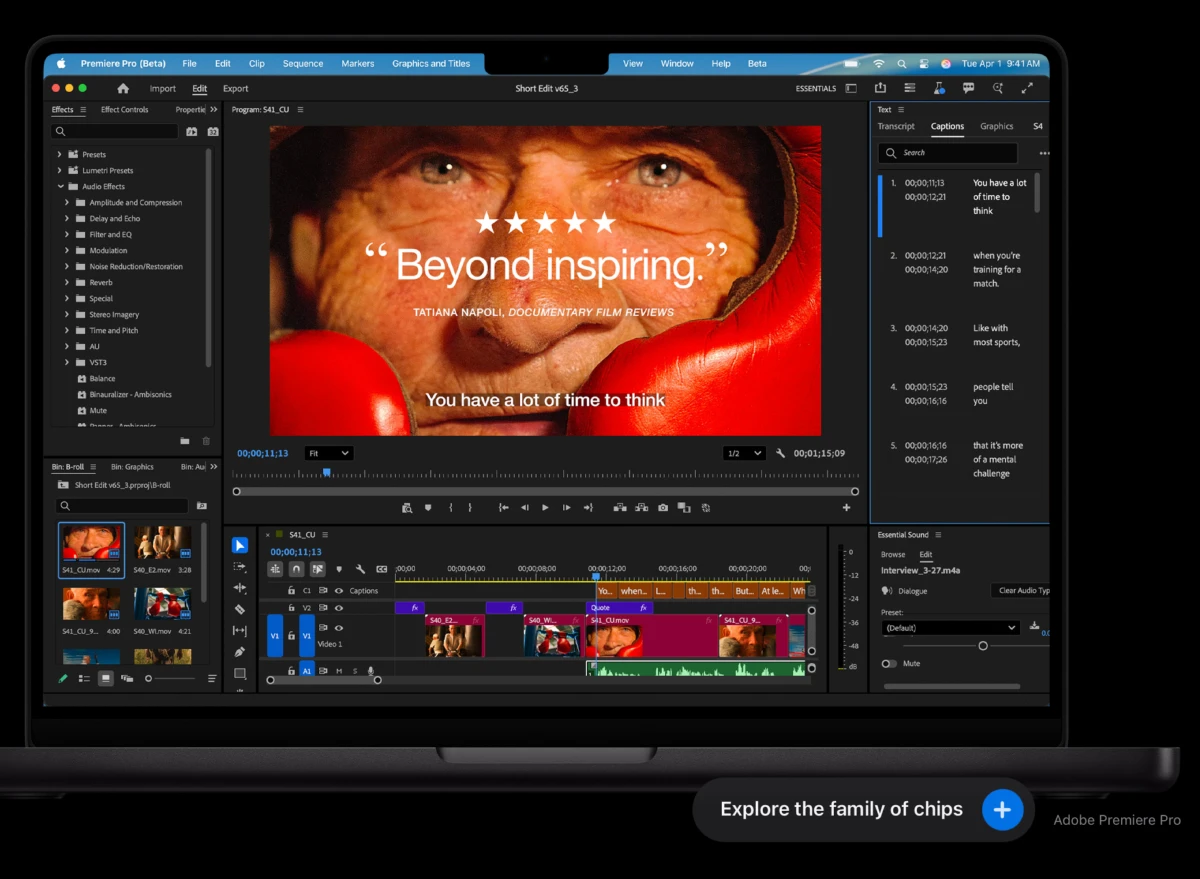Toggle the Mute switch in Essential Sound

click(888, 663)
